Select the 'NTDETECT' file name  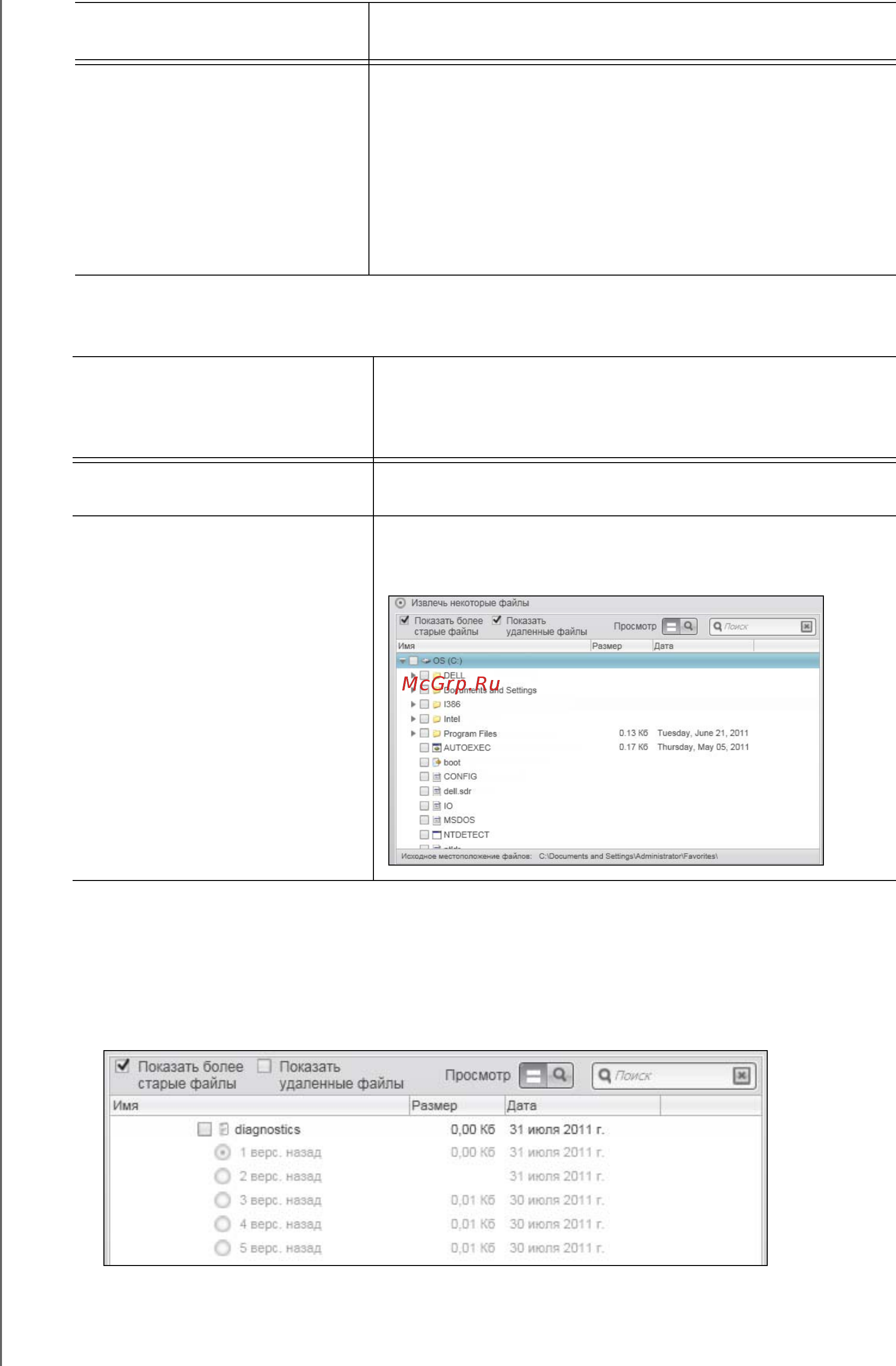click(466, 835)
